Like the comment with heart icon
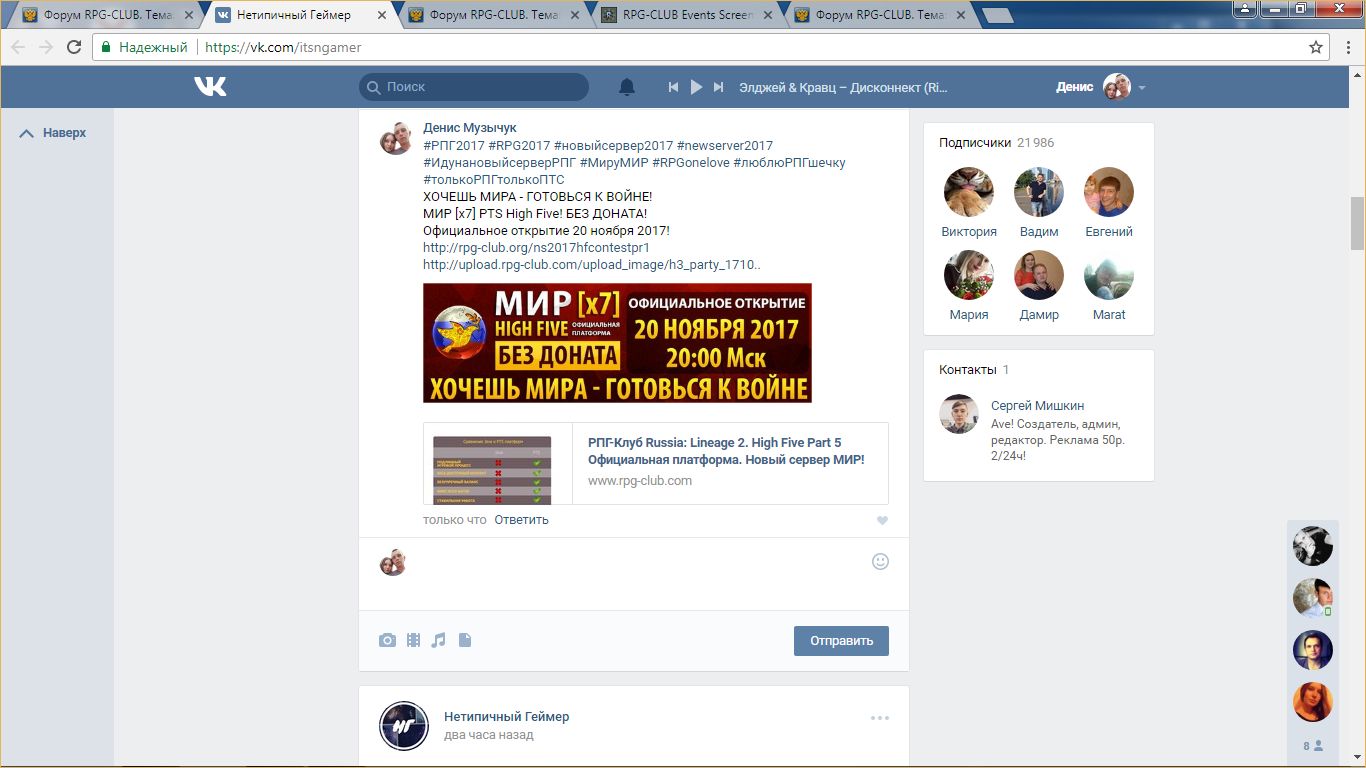 coord(882,520)
